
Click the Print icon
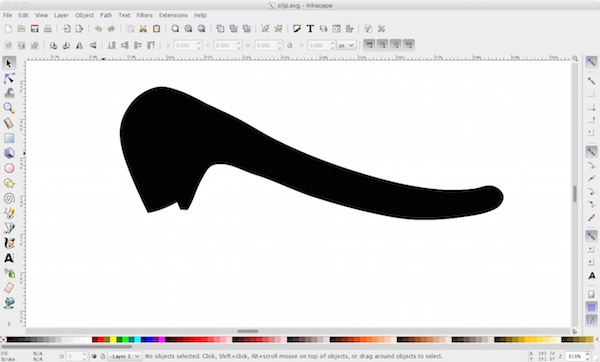[48, 29]
